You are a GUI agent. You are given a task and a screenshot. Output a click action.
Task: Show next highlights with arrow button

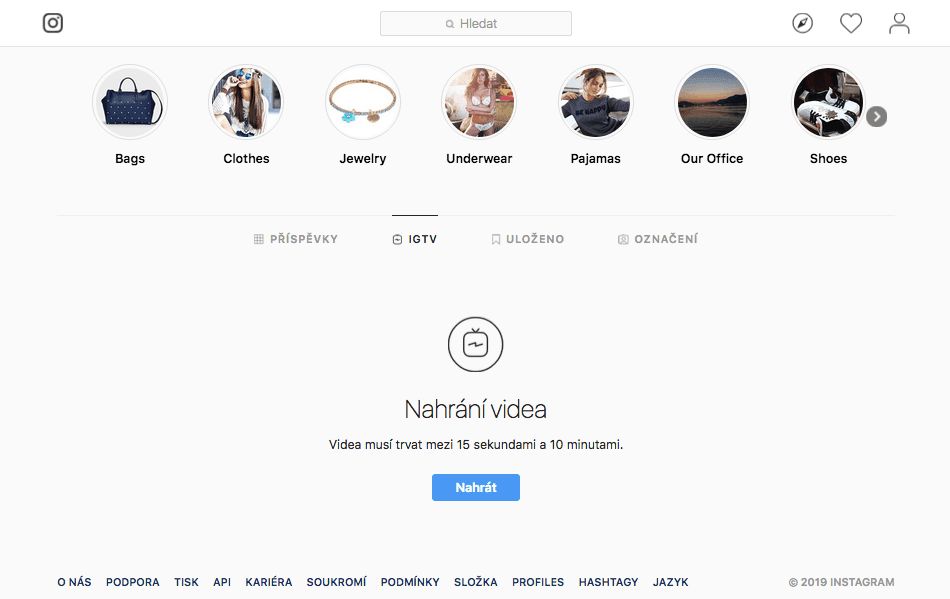pos(876,116)
